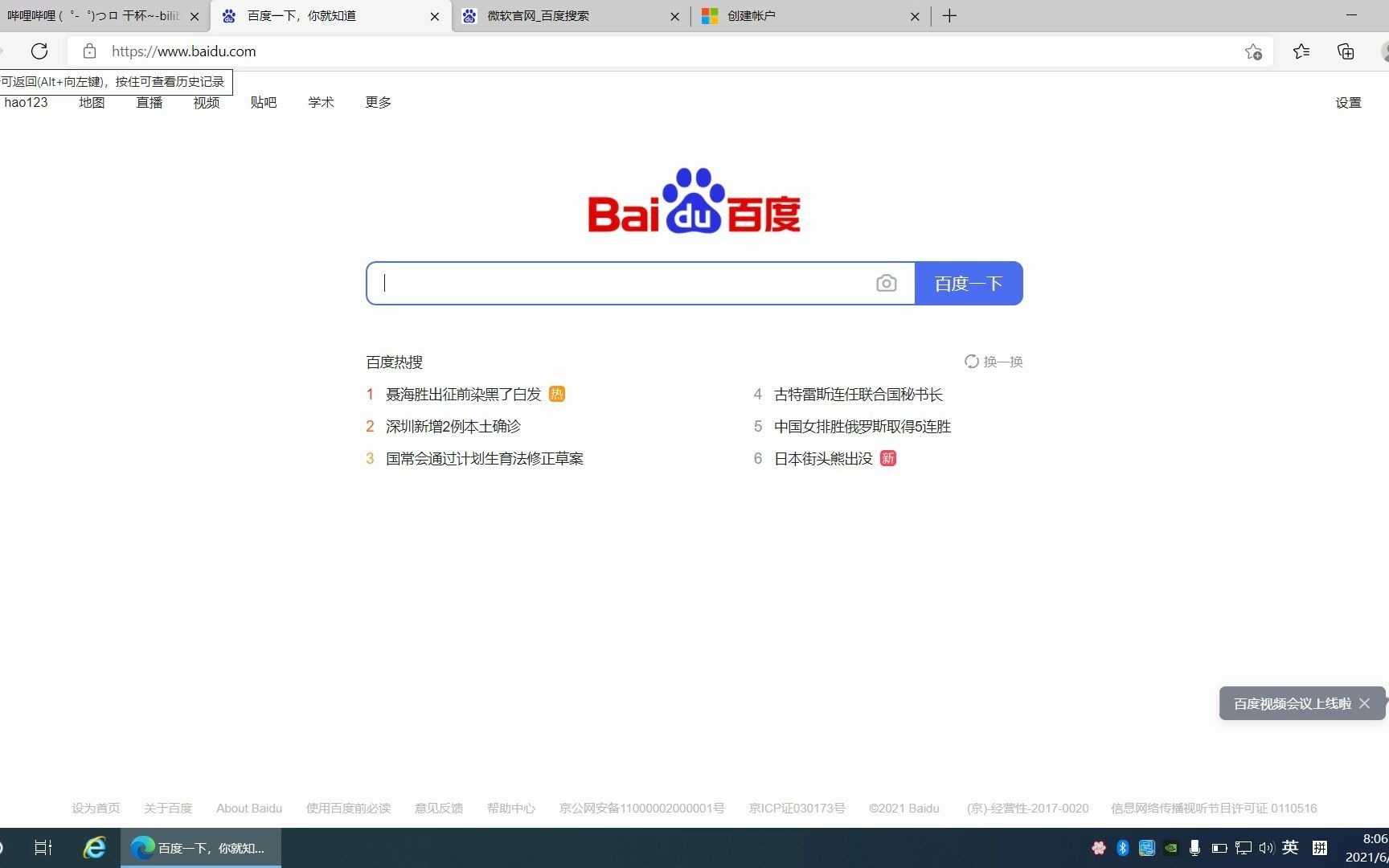Close the 创建帐户 tab

point(915,16)
